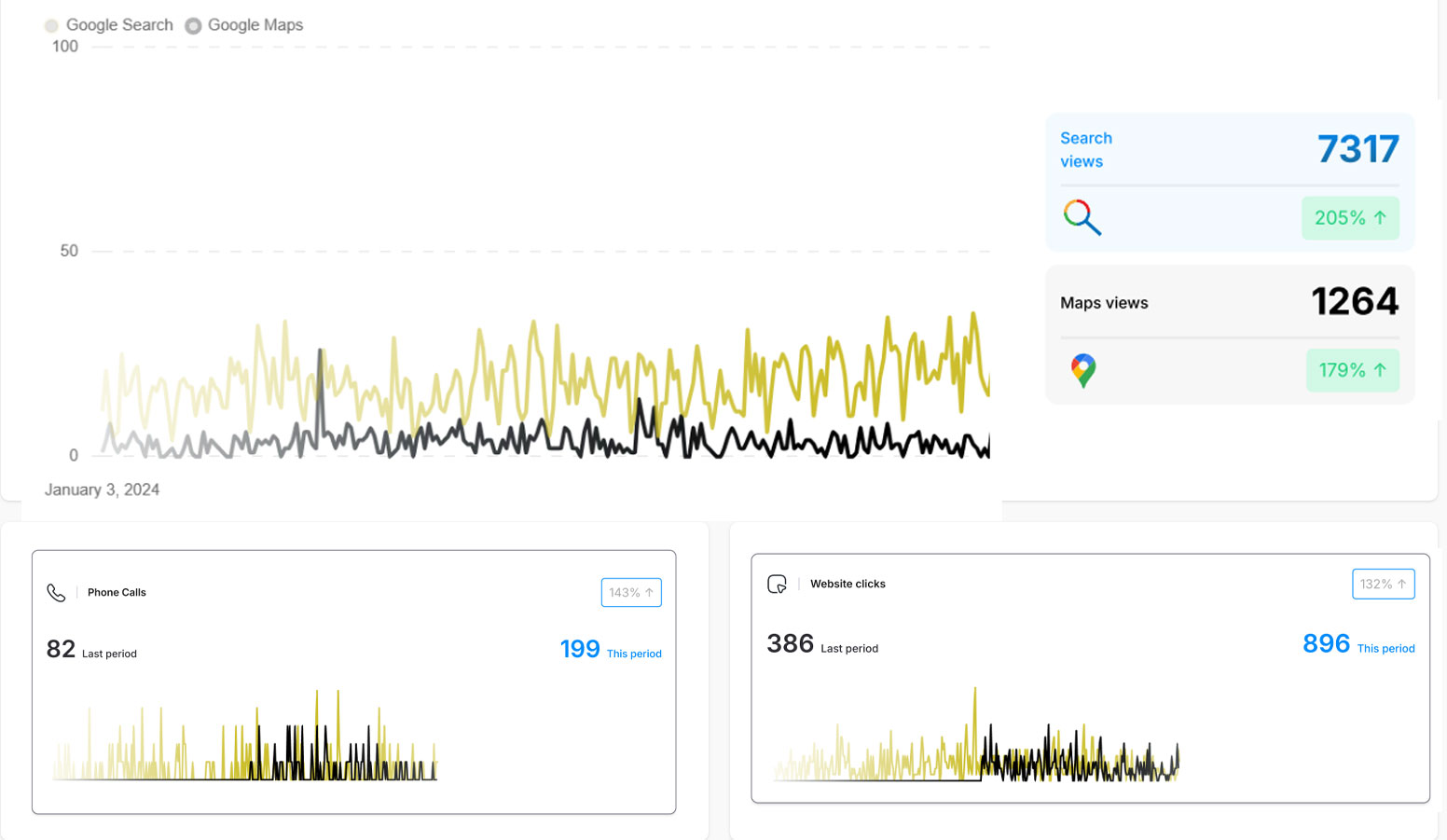Viewport: 1447px width, 840px height.
Task: Click the Google Maps pin icon
Action: click(x=1082, y=370)
